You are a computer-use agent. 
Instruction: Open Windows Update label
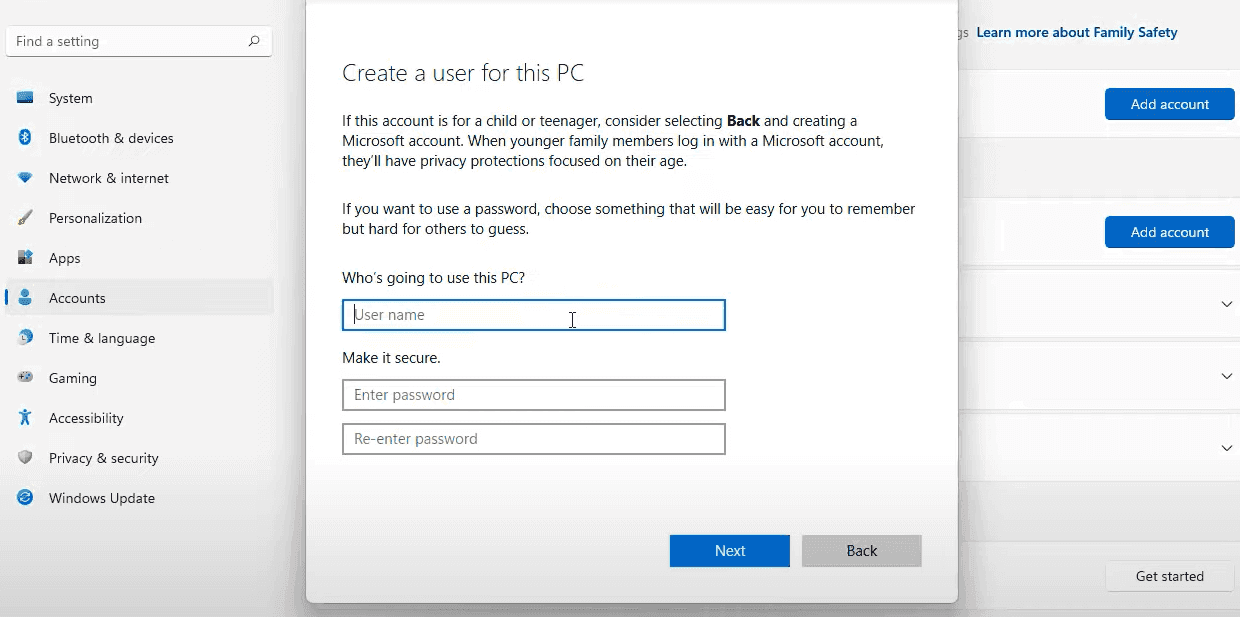point(102,498)
